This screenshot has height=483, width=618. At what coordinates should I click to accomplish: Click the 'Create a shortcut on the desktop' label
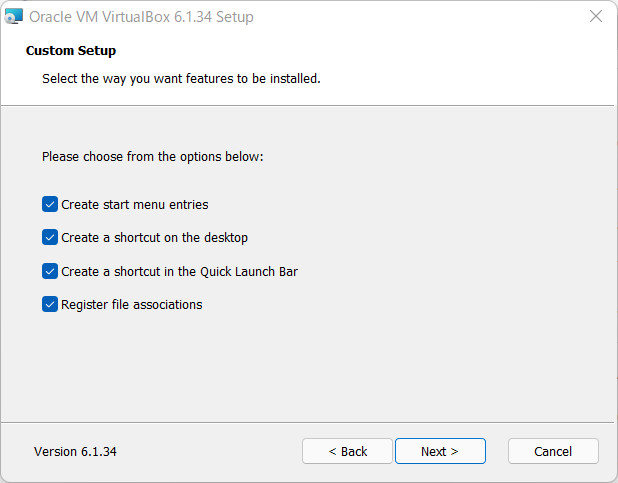tap(154, 238)
